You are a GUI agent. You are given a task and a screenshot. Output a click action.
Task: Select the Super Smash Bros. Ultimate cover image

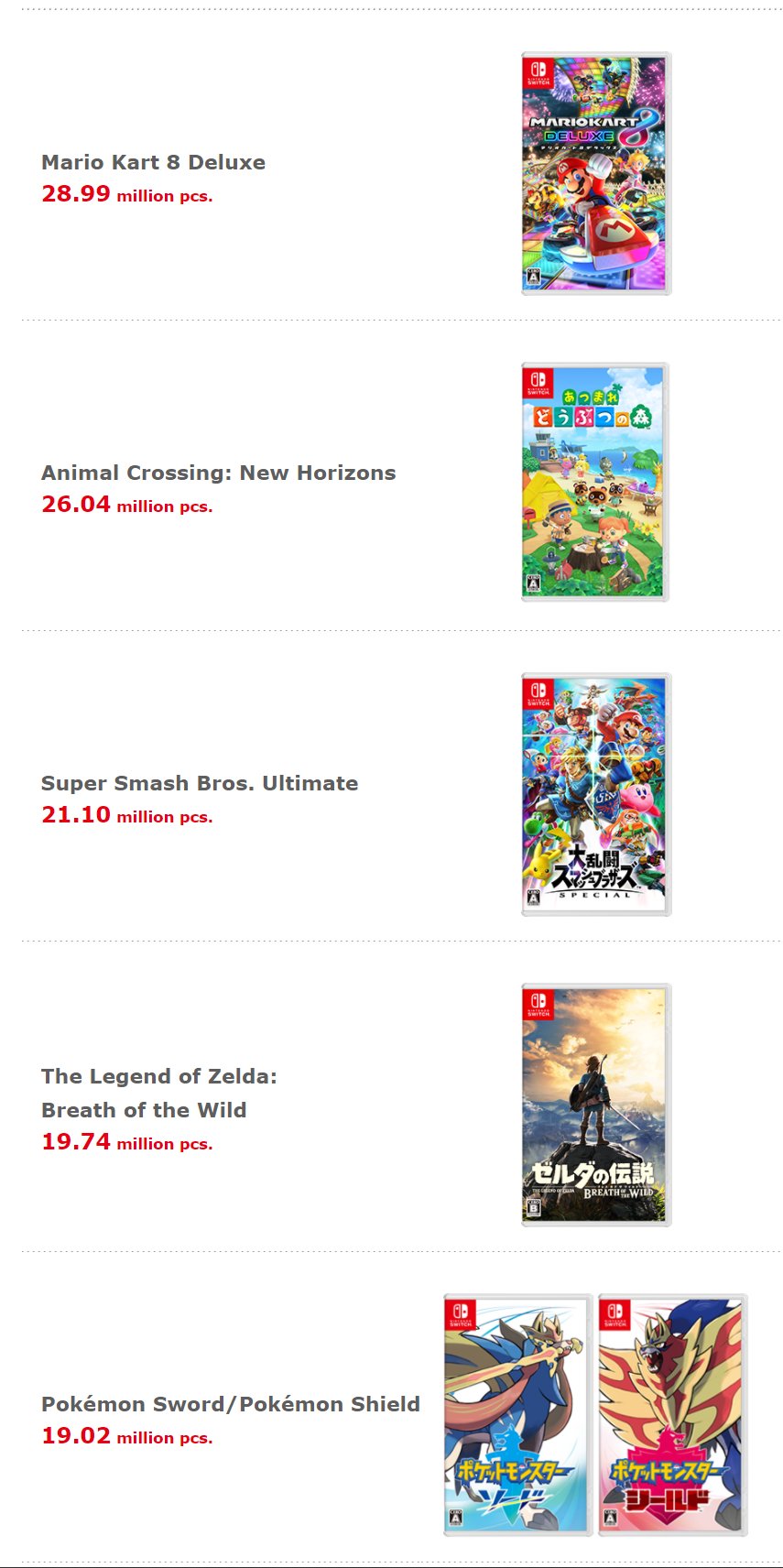tap(595, 794)
